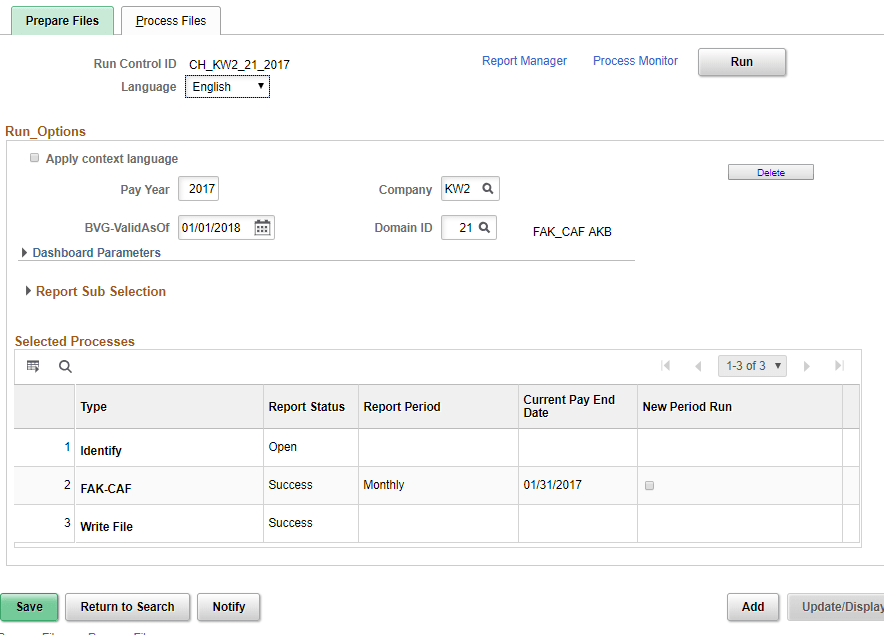884x635 pixels.
Task: Click the Domain ID lookup magnifier icon
Action: tap(484, 227)
